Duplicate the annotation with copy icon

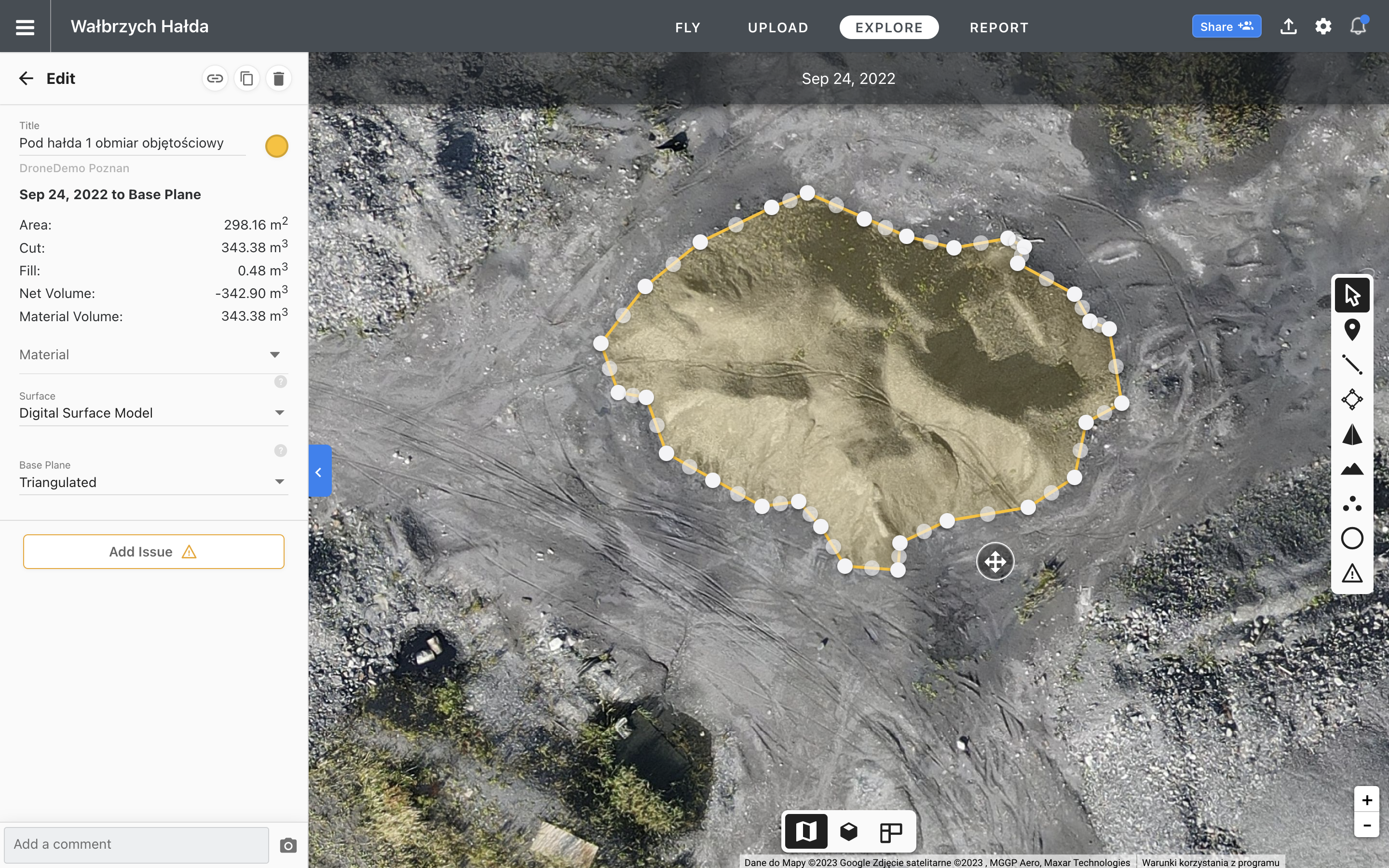pos(247,78)
